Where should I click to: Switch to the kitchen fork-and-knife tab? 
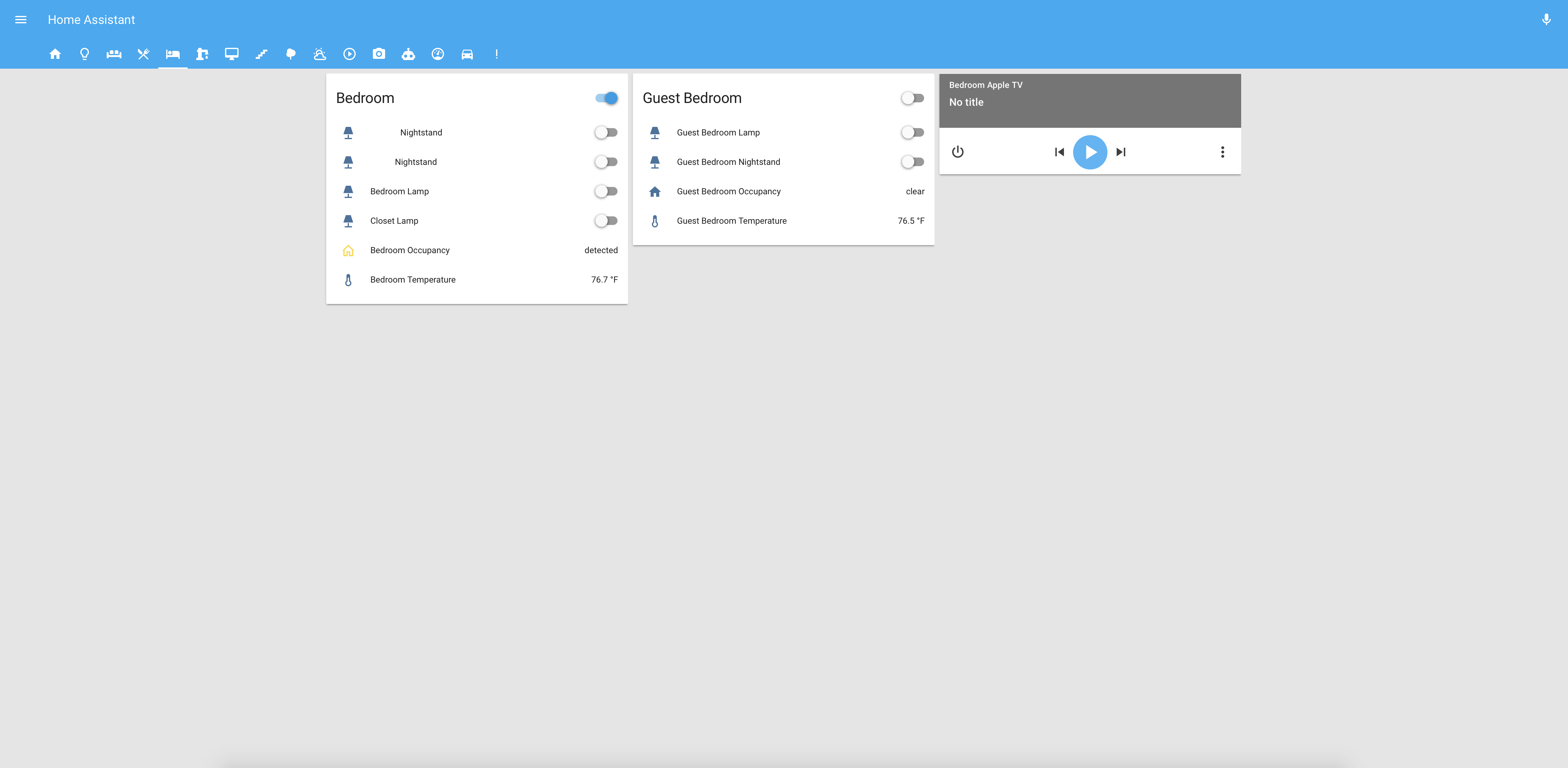click(144, 54)
